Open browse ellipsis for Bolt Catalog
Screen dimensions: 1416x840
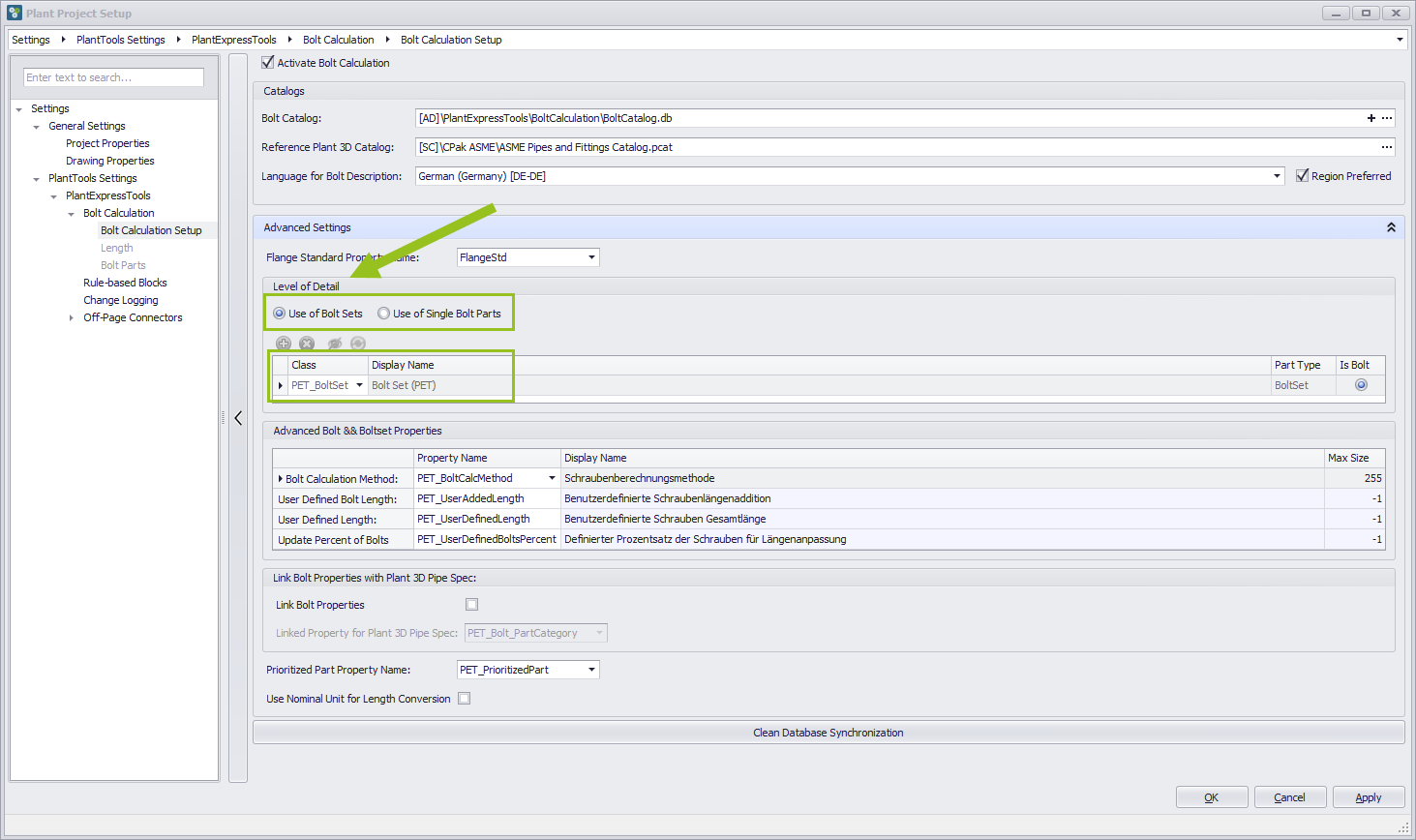1387,118
